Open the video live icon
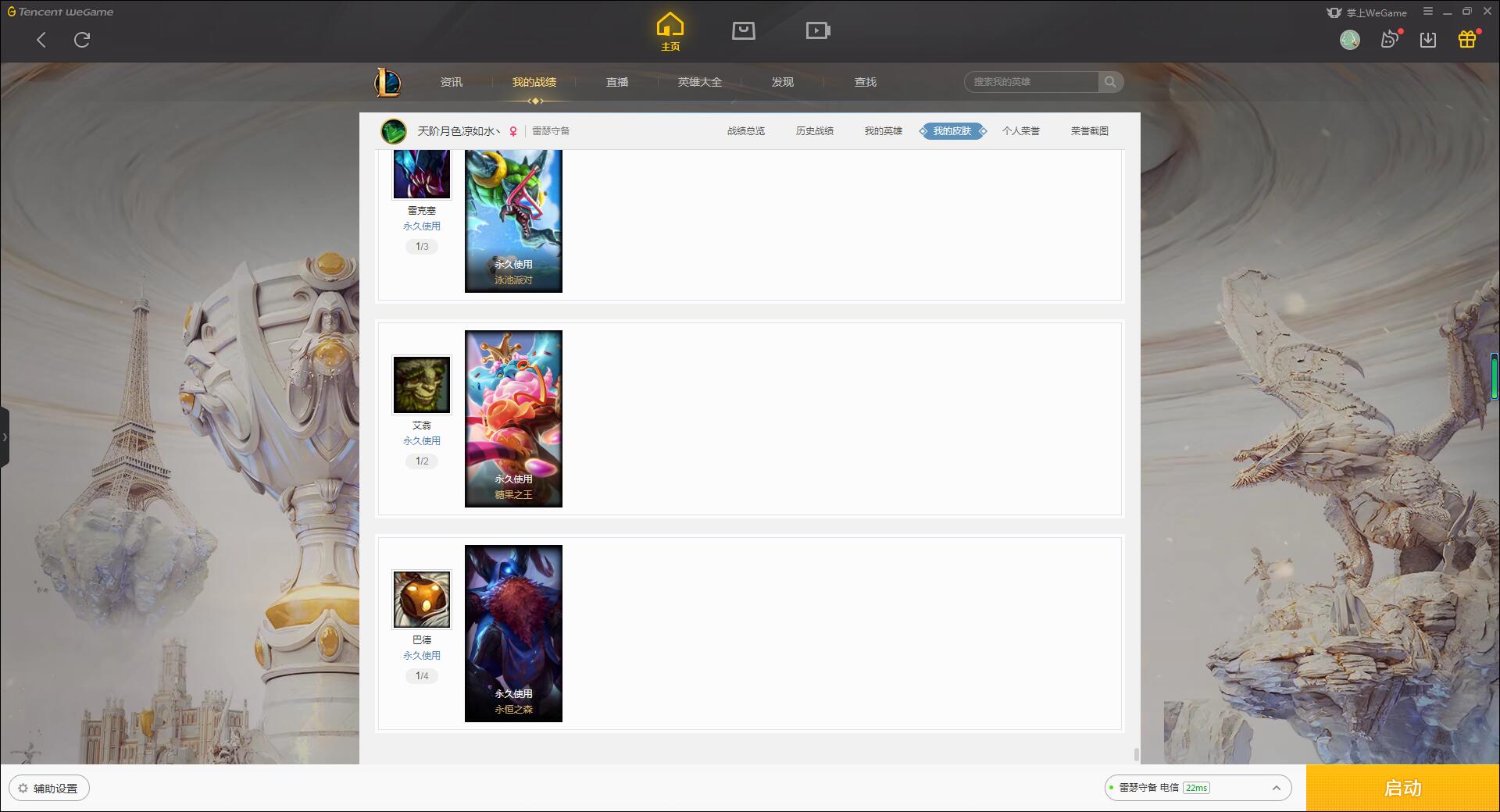The height and width of the screenshot is (812, 1500). point(818,30)
